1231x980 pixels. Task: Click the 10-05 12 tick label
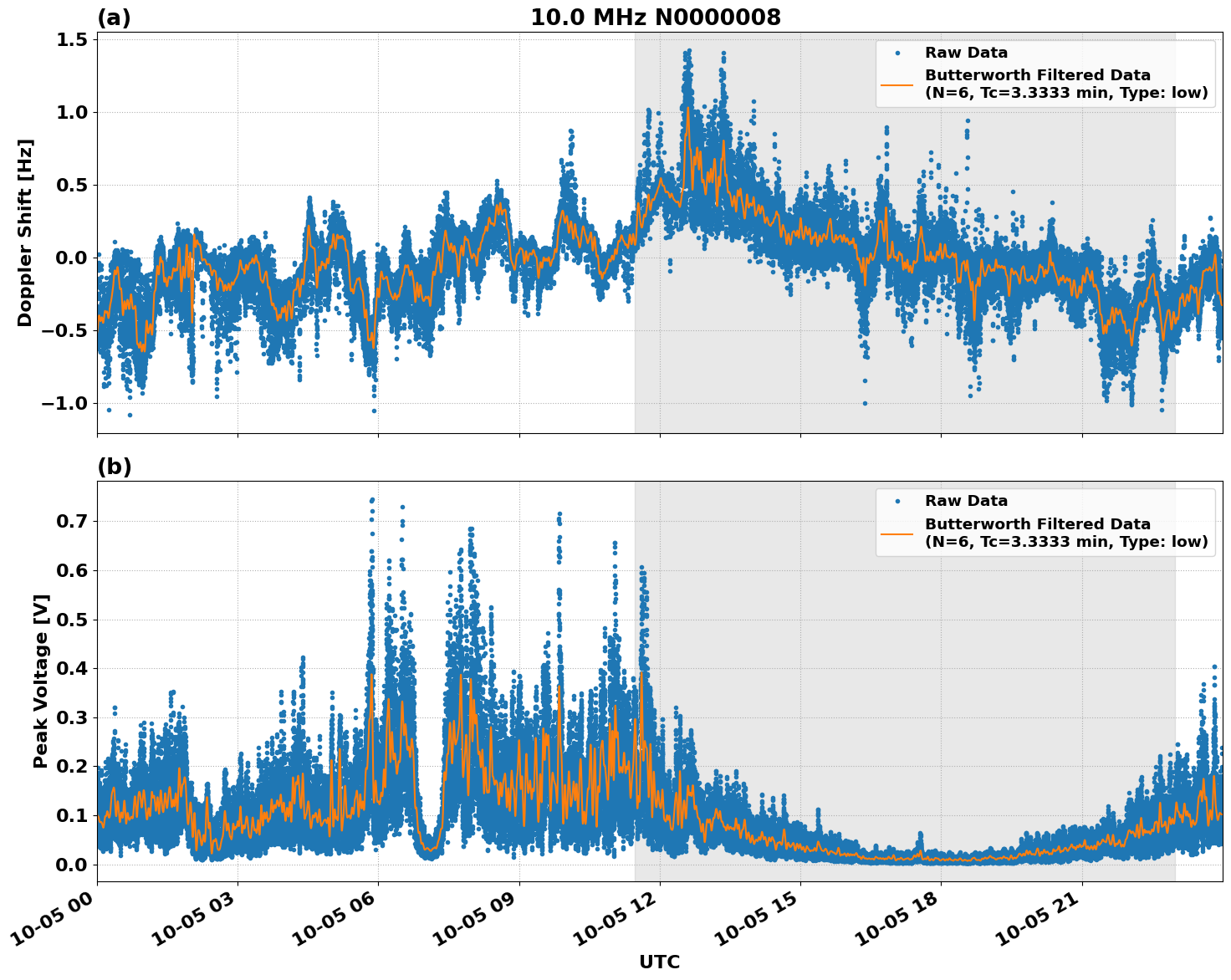pyautogui.click(x=615, y=915)
